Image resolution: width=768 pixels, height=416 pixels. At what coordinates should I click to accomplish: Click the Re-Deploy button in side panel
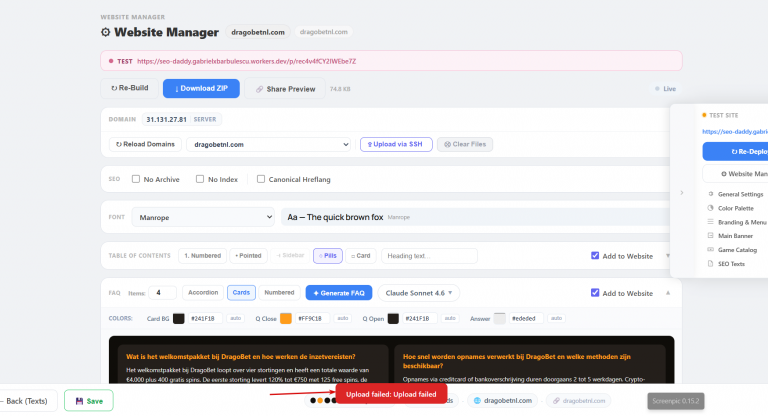pos(735,152)
